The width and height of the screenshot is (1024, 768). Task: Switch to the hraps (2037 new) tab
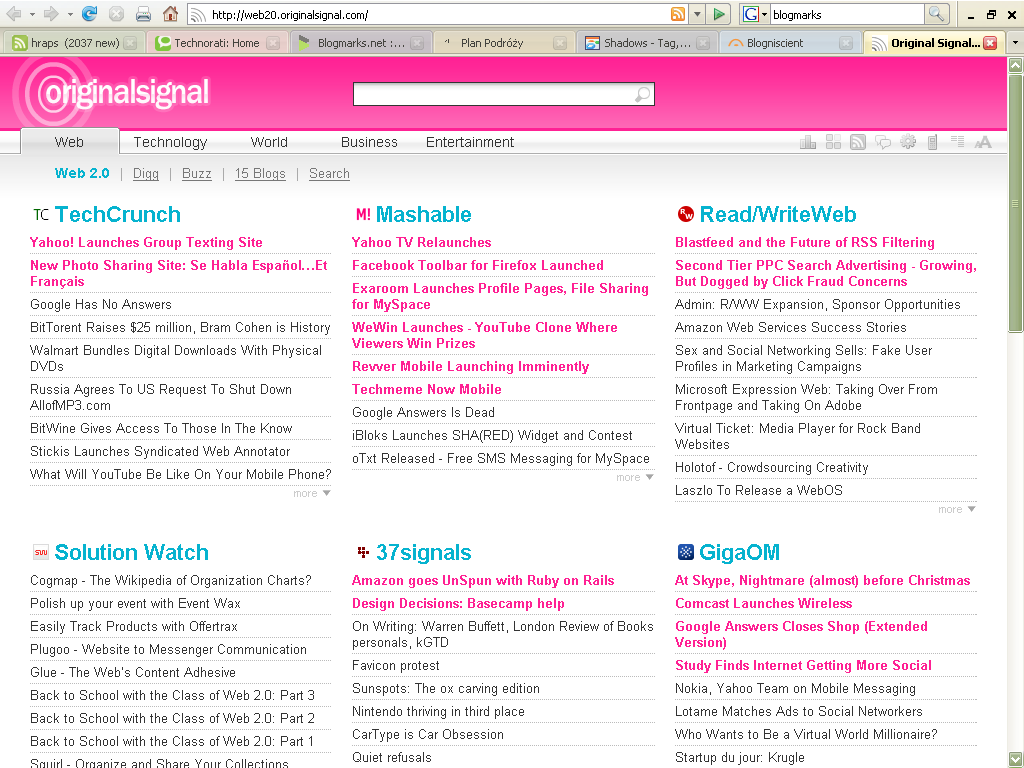(x=74, y=43)
